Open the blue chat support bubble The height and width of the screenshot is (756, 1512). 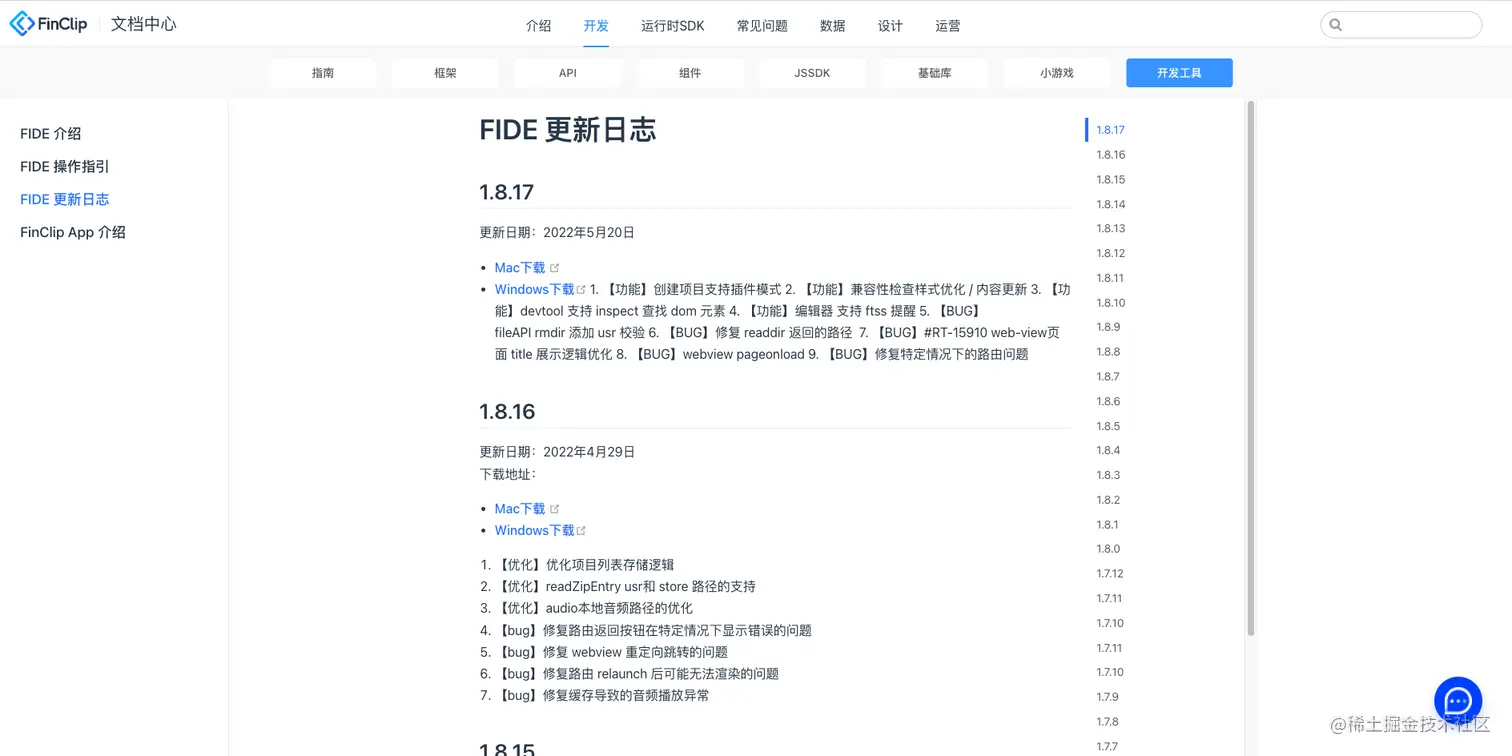(x=1458, y=700)
